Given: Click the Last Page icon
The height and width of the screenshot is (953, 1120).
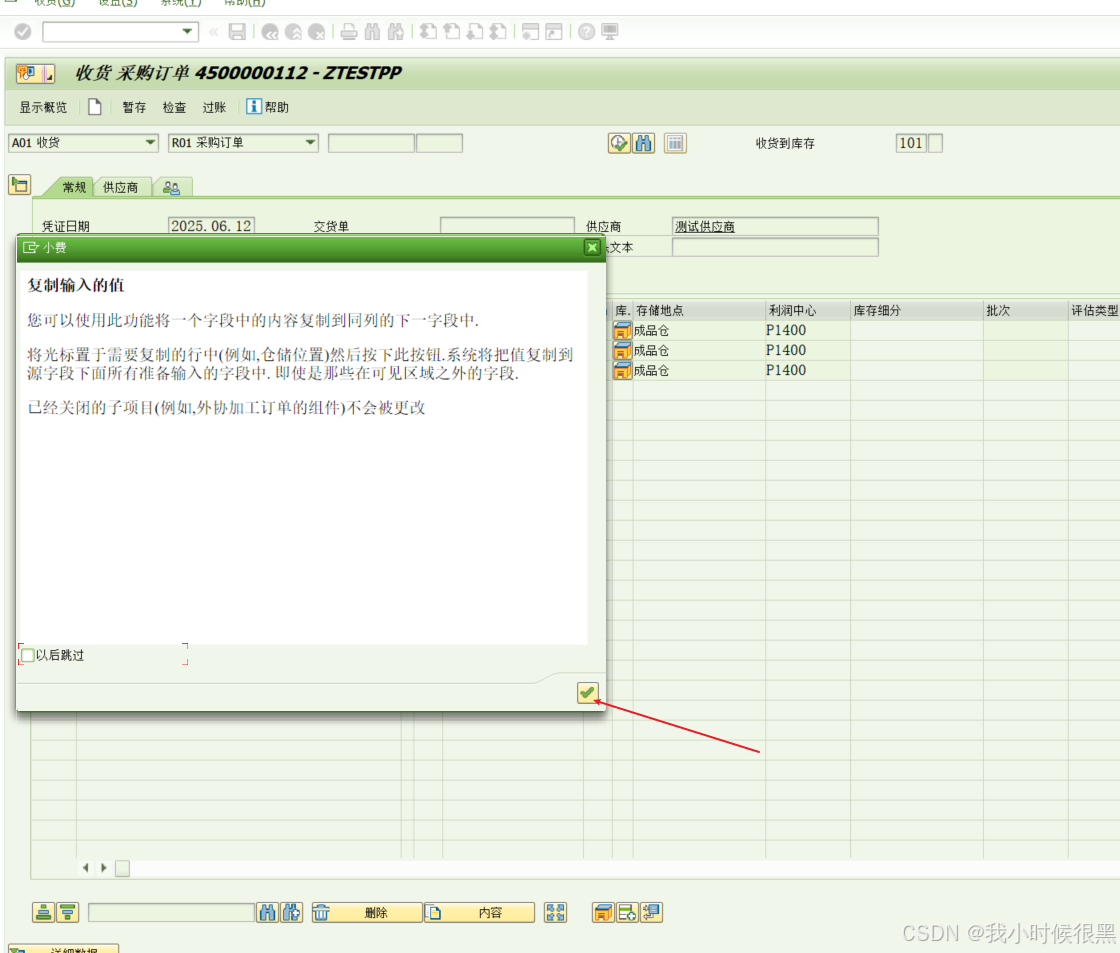Looking at the screenshot, I should [x=499, y=31].
